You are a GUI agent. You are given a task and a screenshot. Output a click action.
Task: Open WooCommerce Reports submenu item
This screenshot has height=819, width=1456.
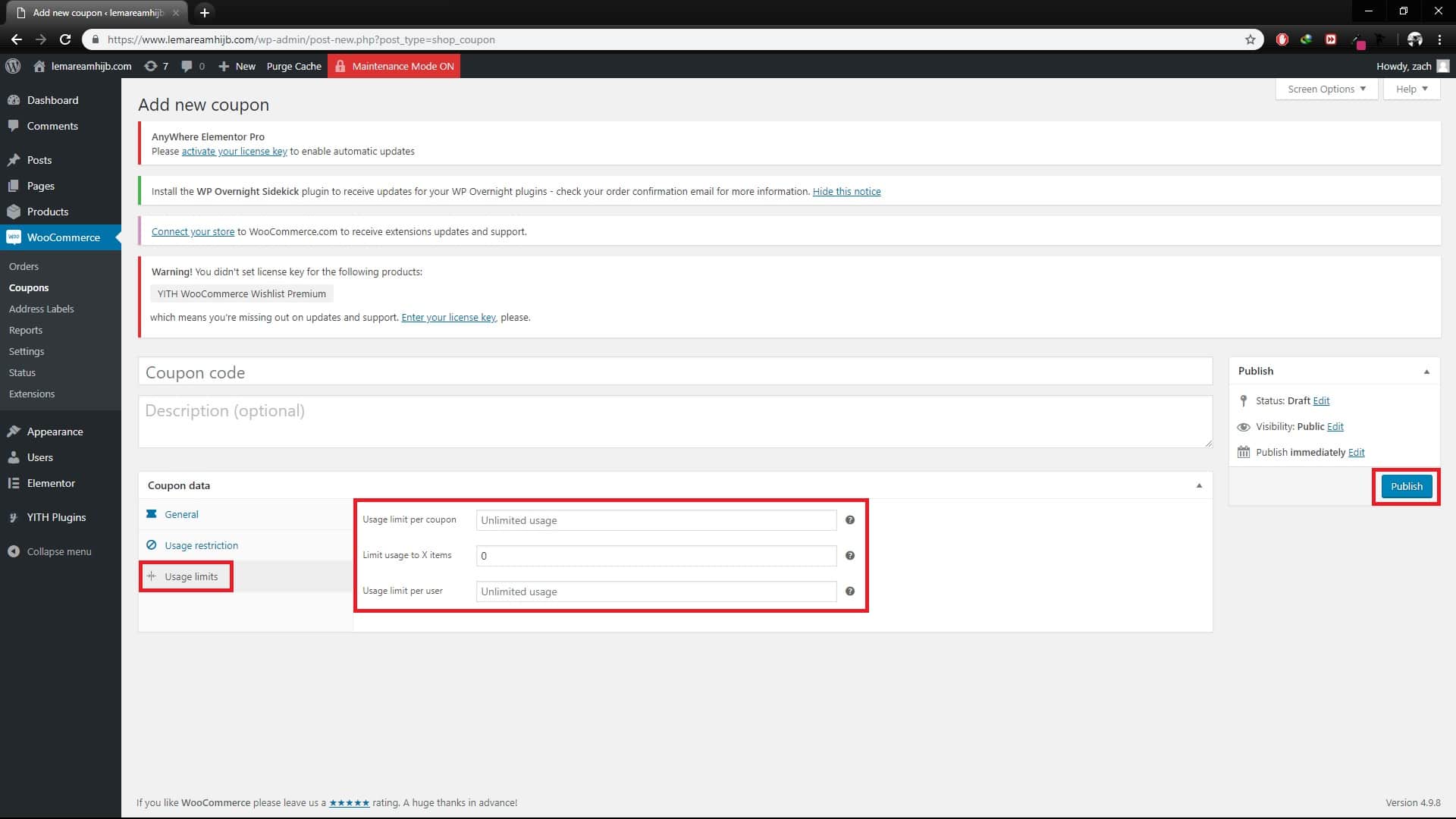coord(26,330)
